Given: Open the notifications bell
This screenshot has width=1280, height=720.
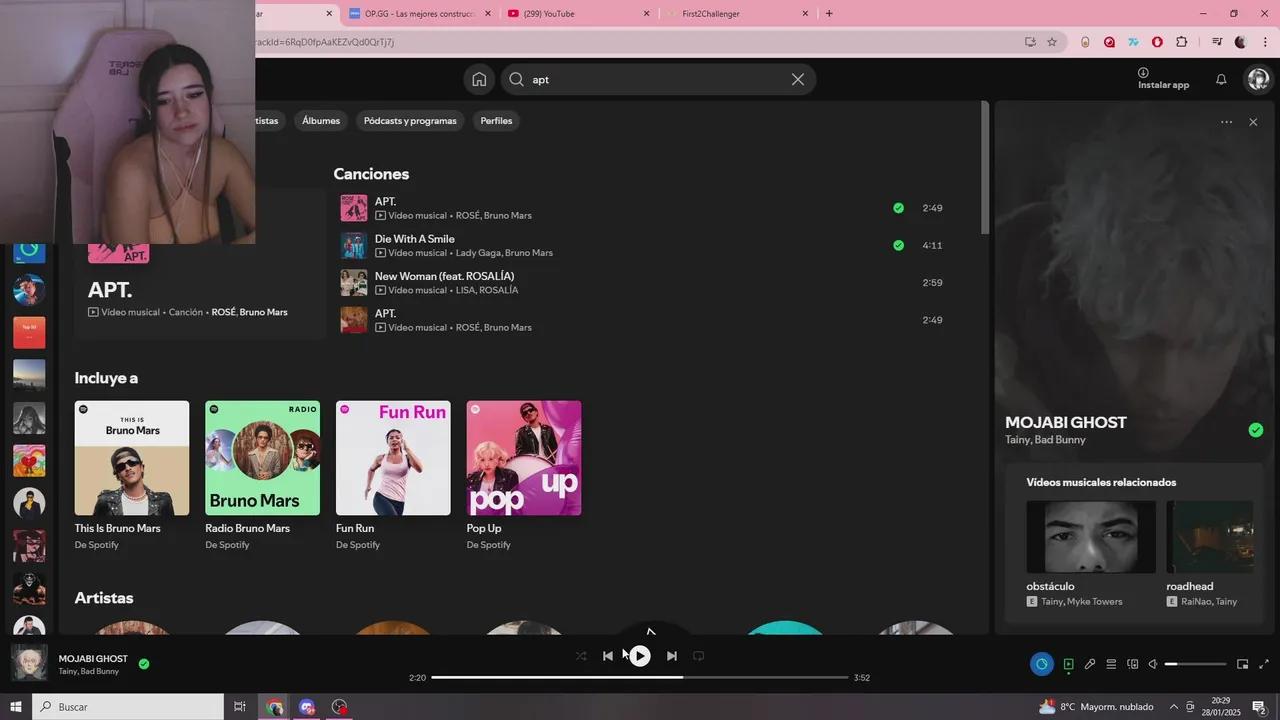Looking at the screenshot, I should click(x=1221, y=80).
